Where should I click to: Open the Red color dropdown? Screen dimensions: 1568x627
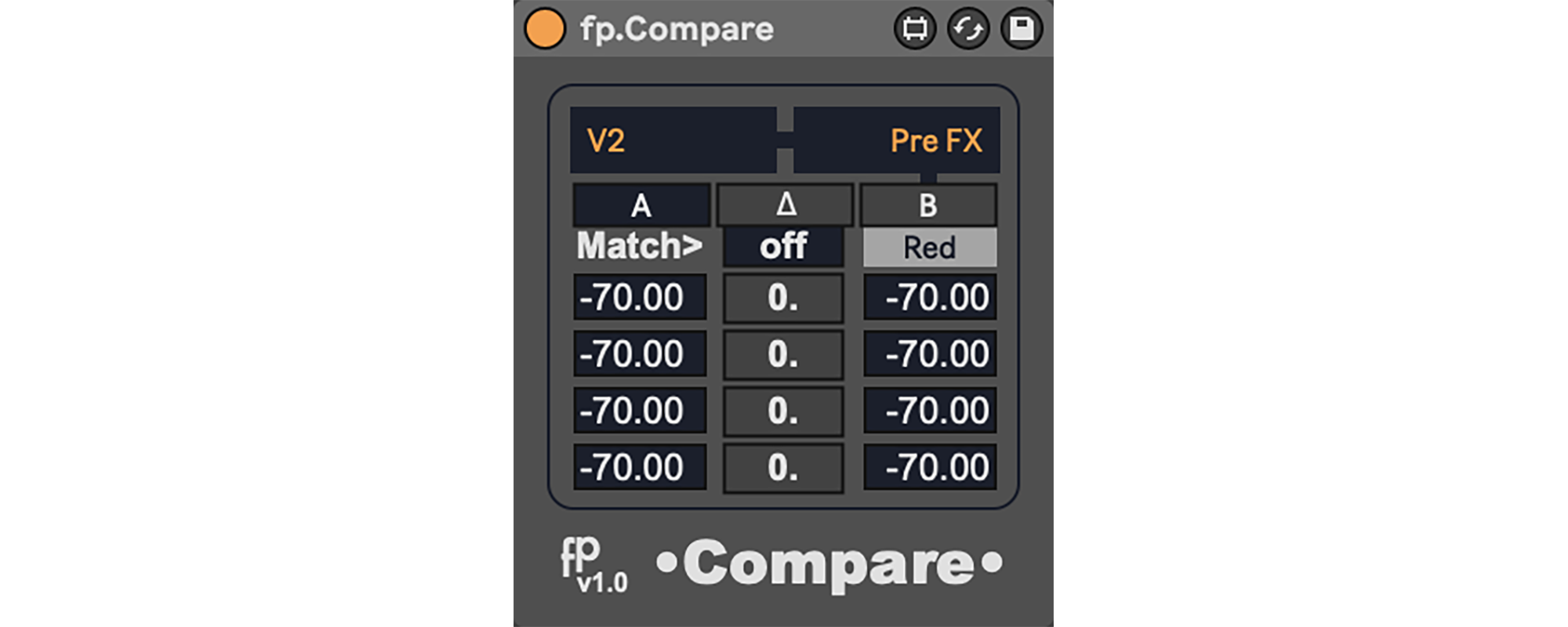(x=930, y=248)
